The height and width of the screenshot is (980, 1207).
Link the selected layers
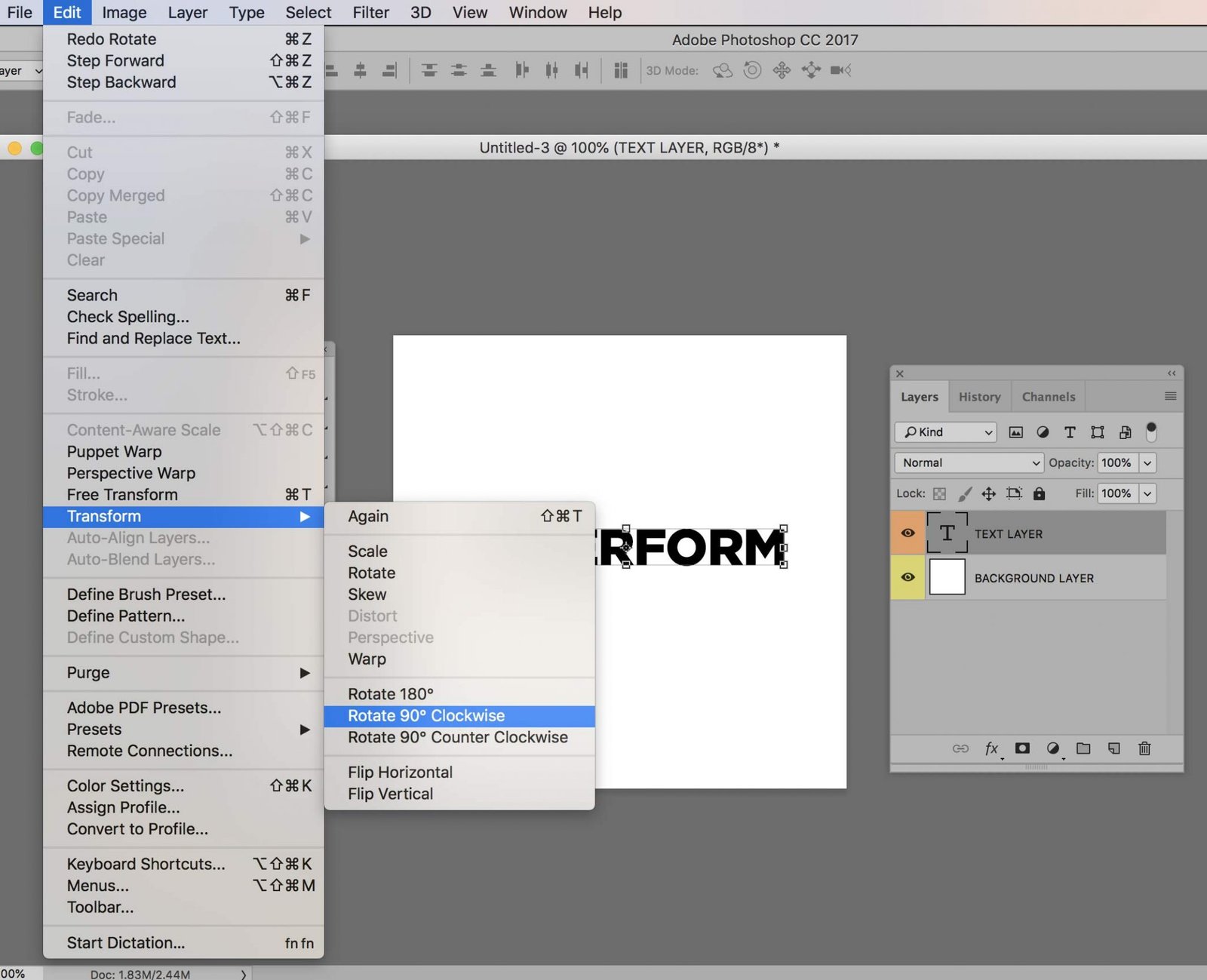[961, 748]
